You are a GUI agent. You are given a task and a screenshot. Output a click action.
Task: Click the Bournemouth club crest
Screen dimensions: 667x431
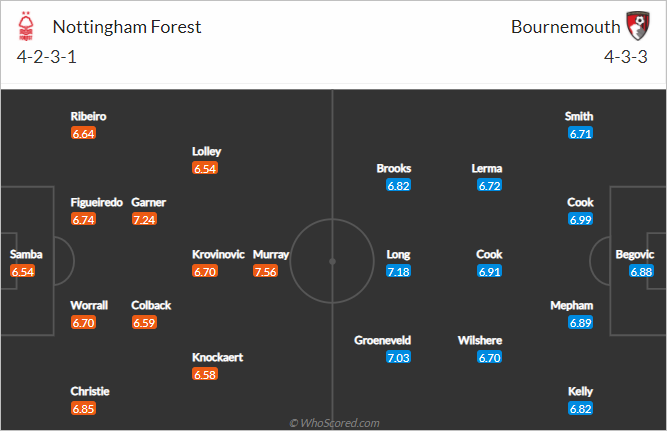638,26
